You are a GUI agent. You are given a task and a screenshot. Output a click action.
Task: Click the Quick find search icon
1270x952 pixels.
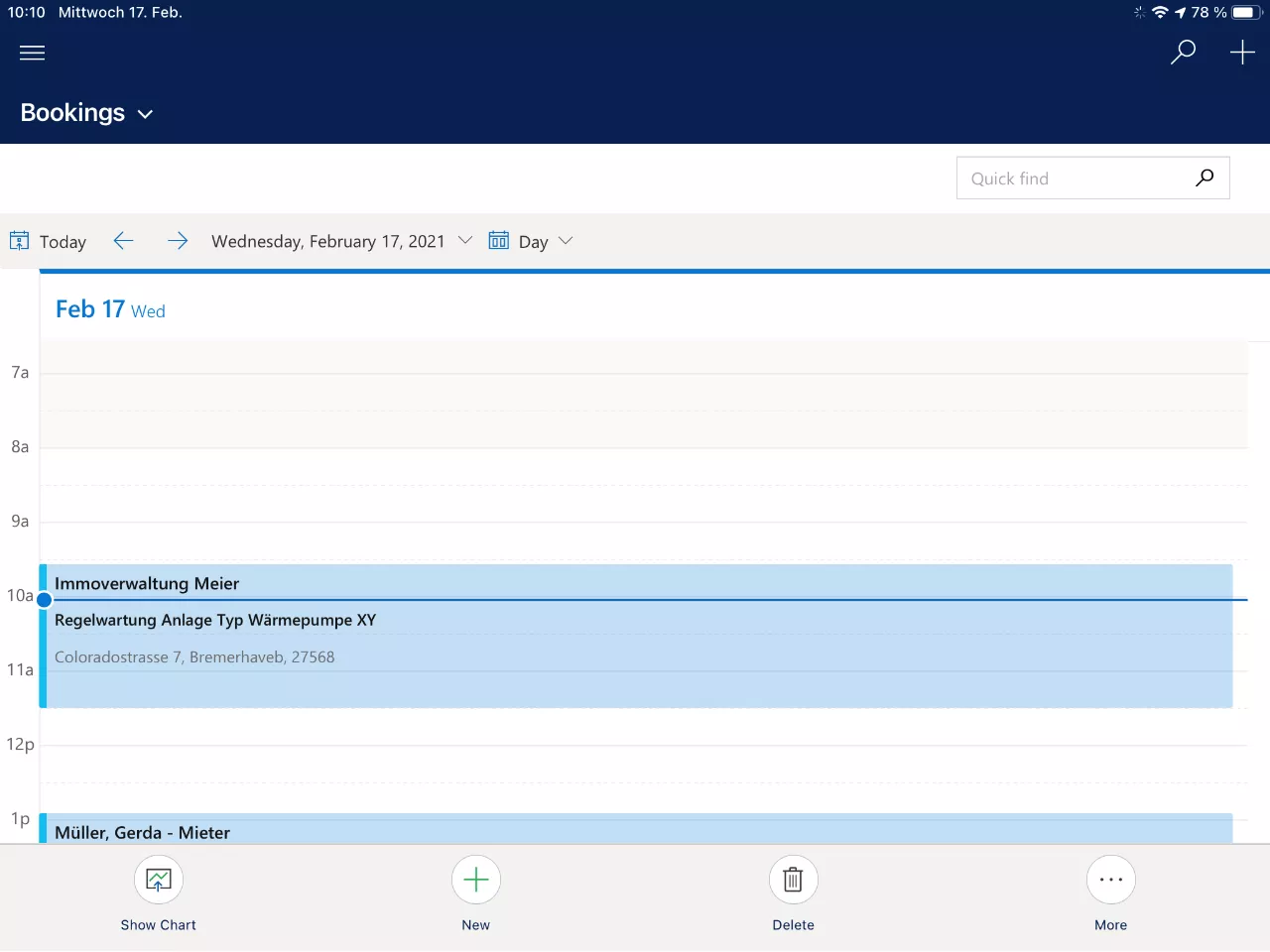tap(1205, 178)
